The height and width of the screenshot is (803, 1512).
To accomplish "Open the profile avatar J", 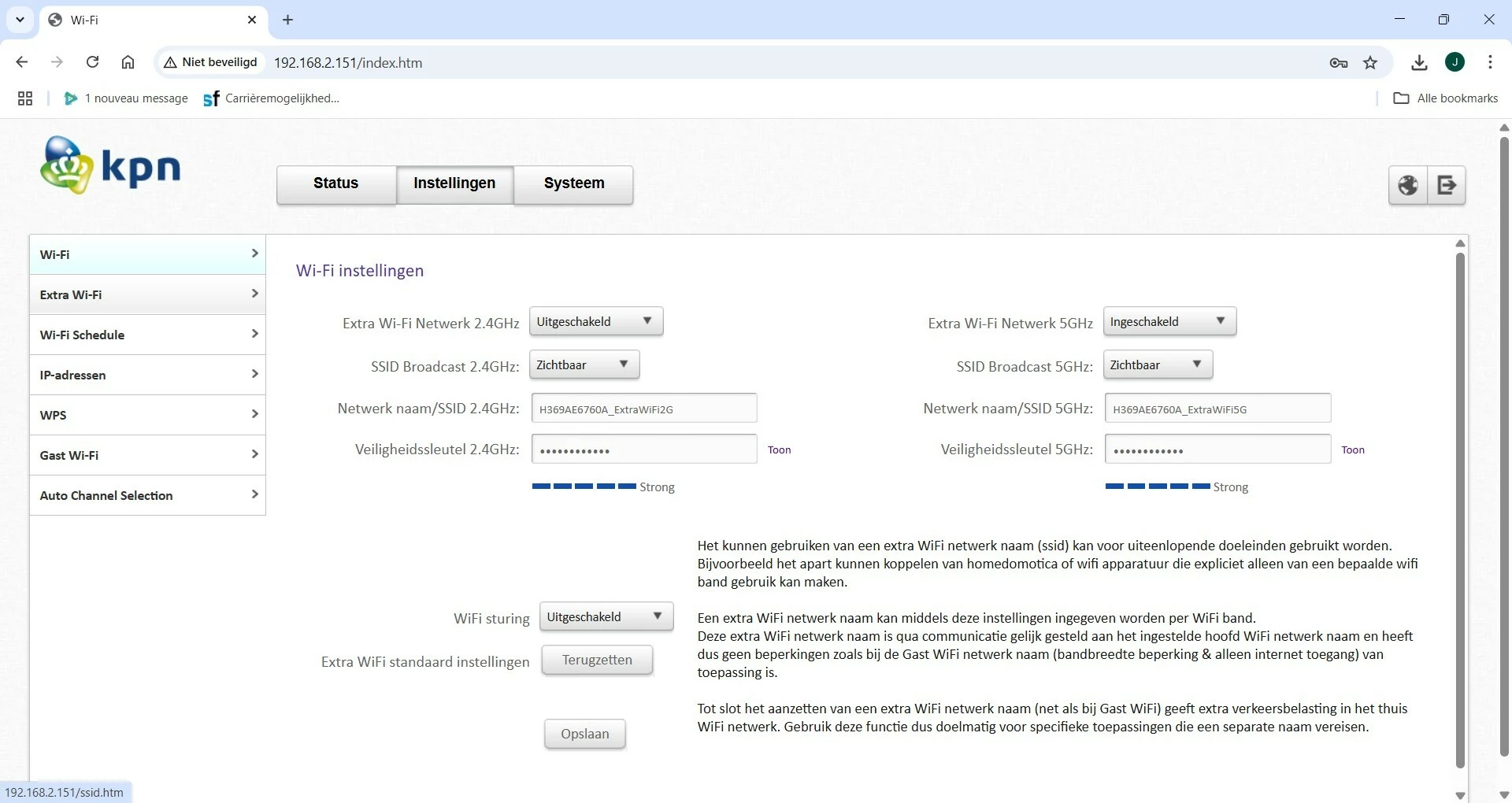I will [x=1455, y=62].
